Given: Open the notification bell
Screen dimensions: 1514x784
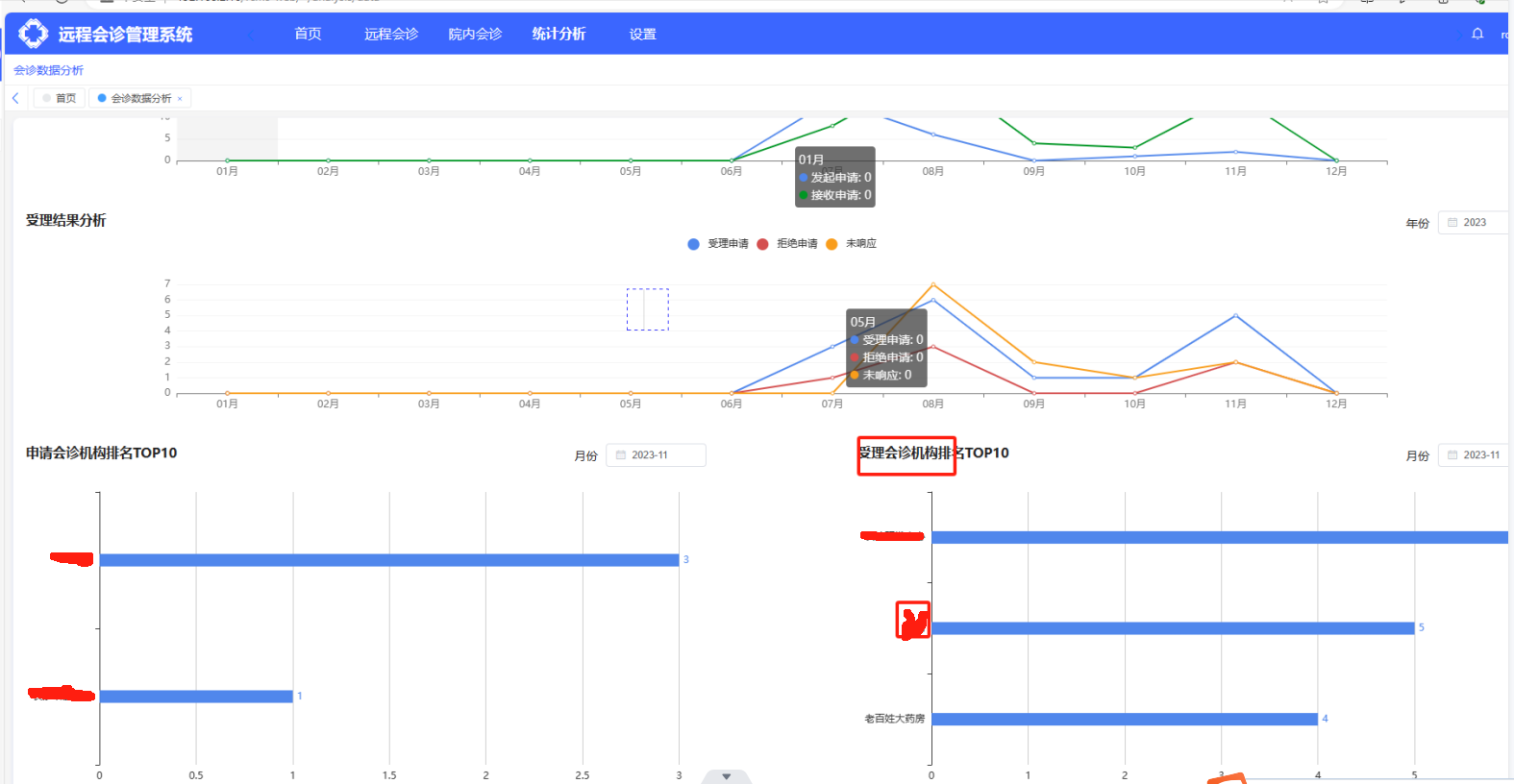Looking at the screenshot, I should [x=1477, y=34].
